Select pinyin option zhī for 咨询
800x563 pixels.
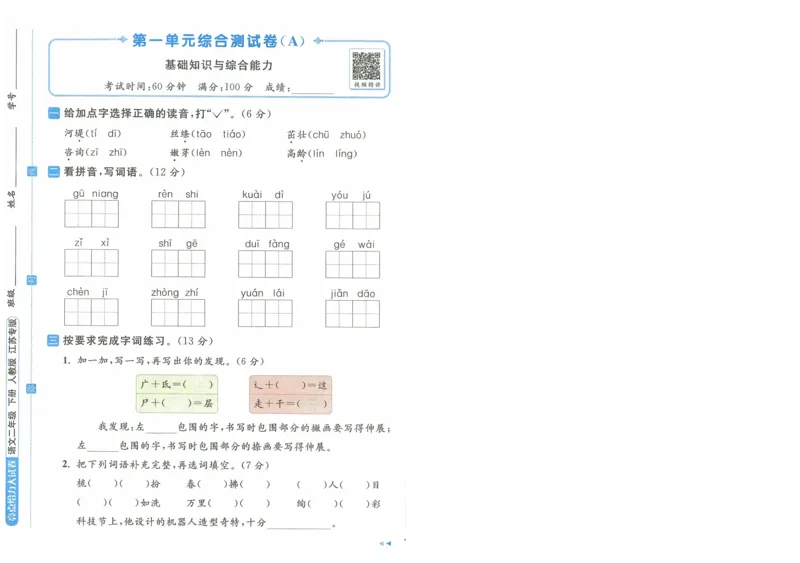click(x=116, y=152)
